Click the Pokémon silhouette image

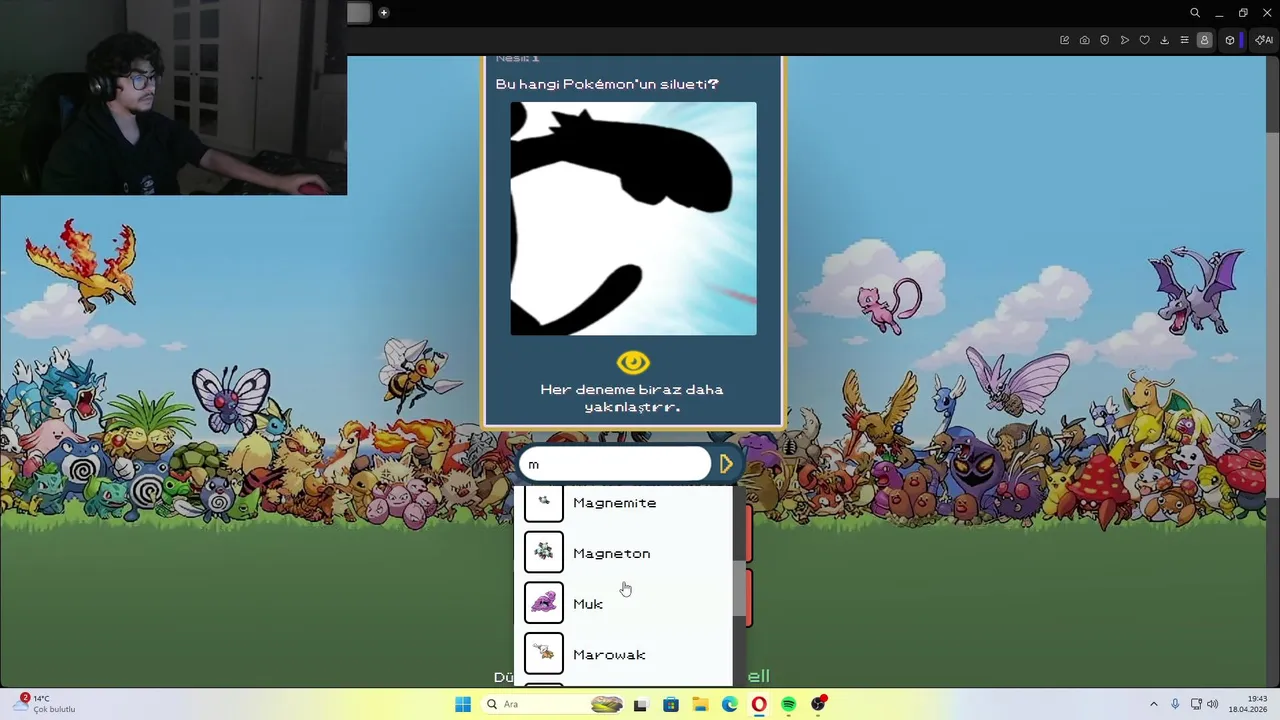(x=633, y=218)
